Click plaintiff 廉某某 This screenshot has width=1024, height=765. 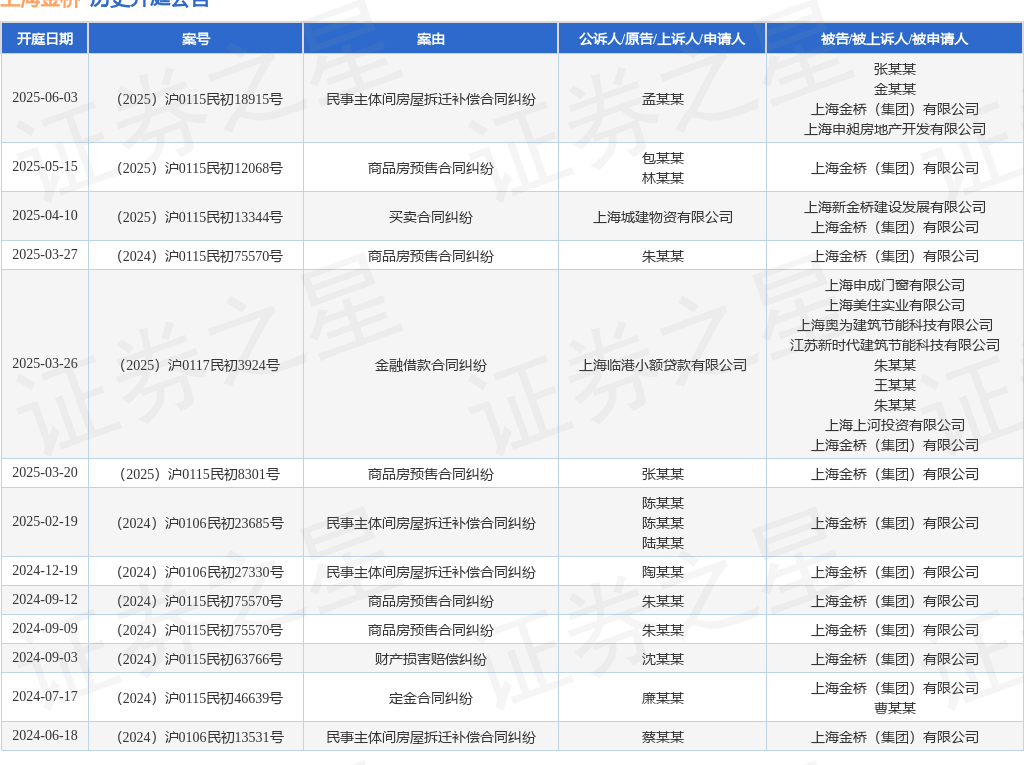point(662,698)
